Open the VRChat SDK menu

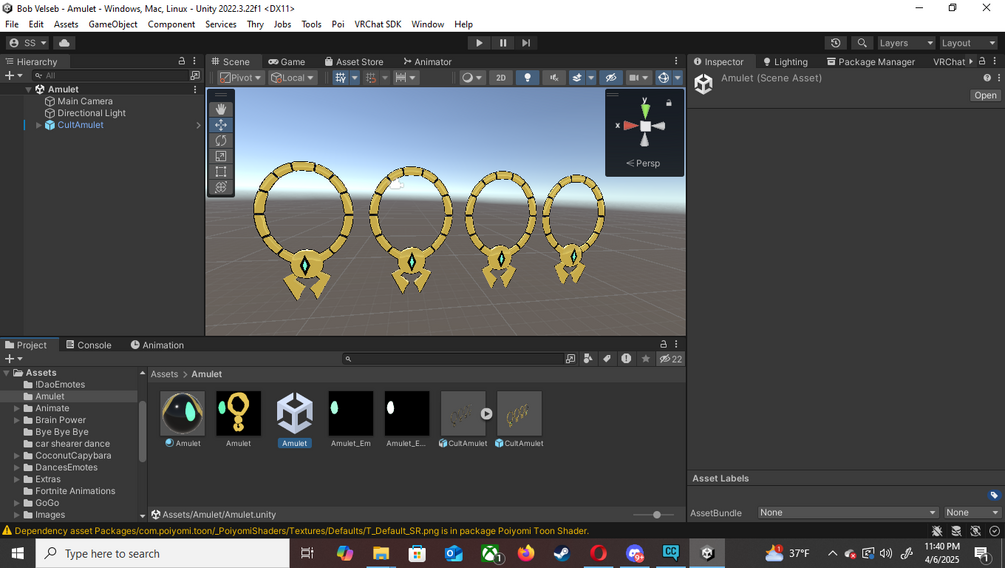pos(378,24)
